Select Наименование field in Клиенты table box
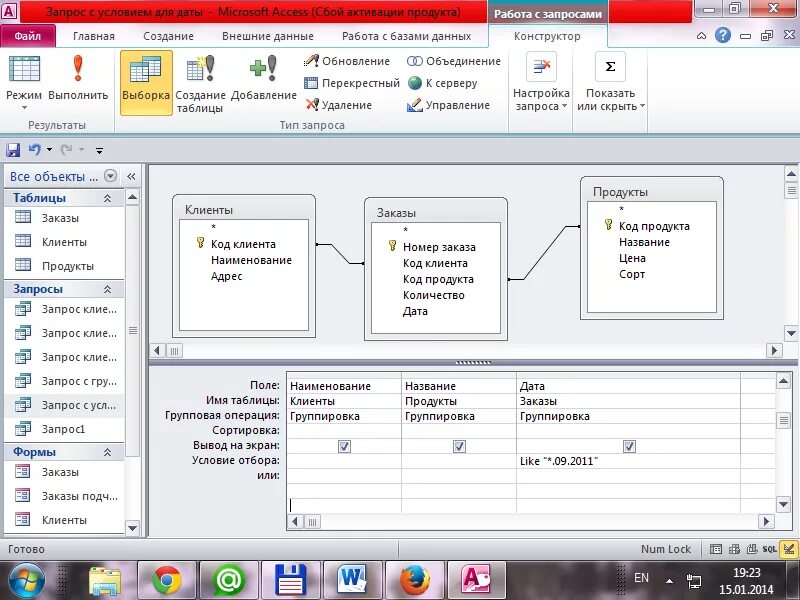The width and height of the screenshot is (800, 600). click(x=251, y=260)
